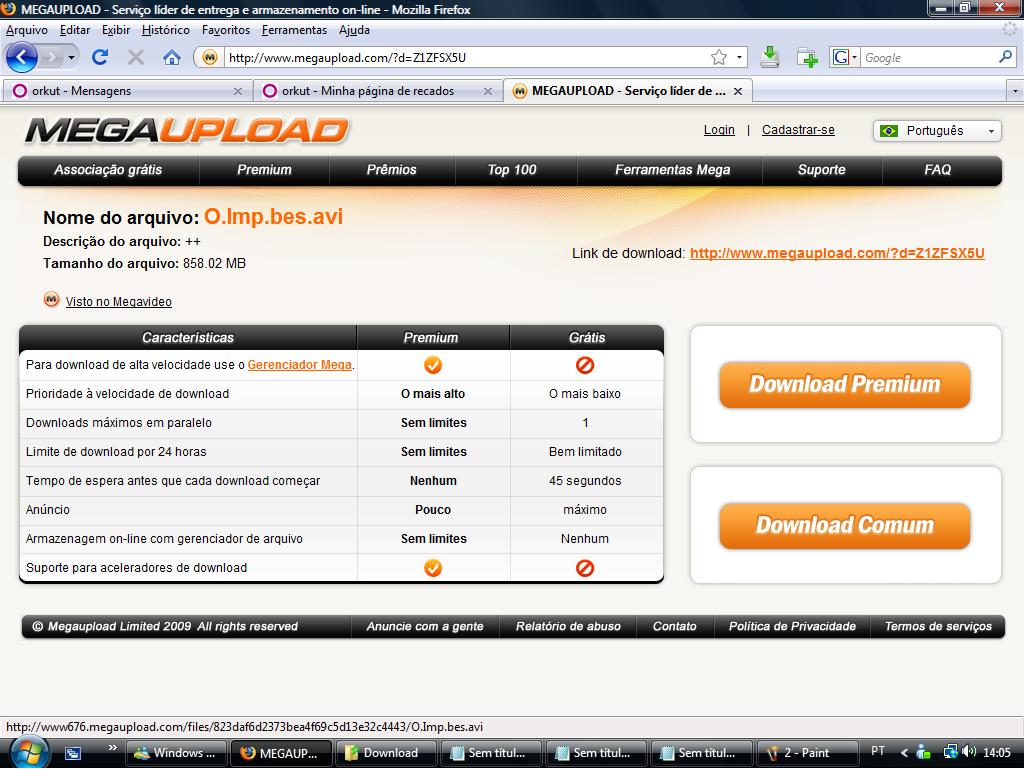The image size is (1024, 769).
Task: Click the Download Comum button
Action: [x=844, y=525]
